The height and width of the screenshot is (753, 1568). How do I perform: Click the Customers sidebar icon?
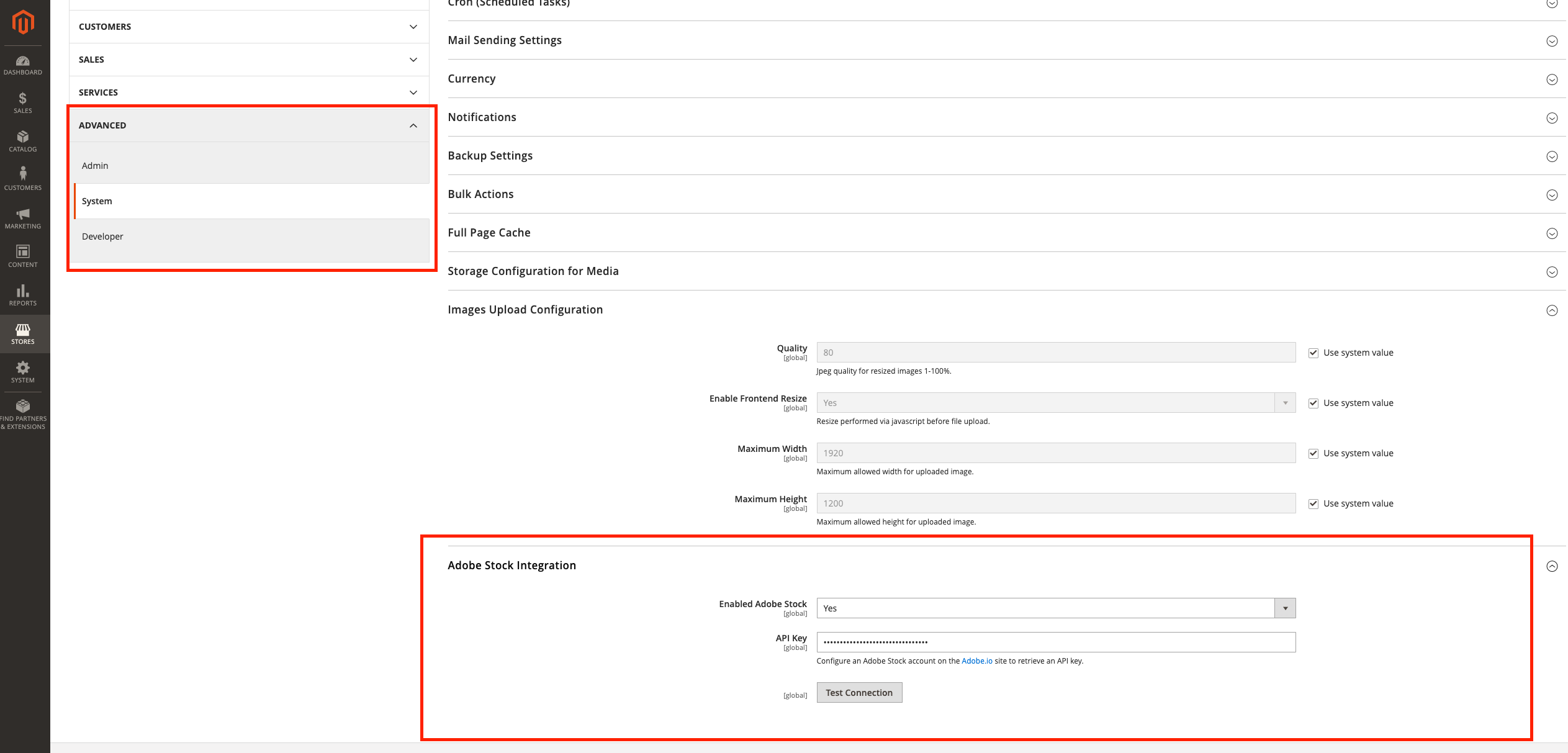pyautogui.click(x=23, y=178)
